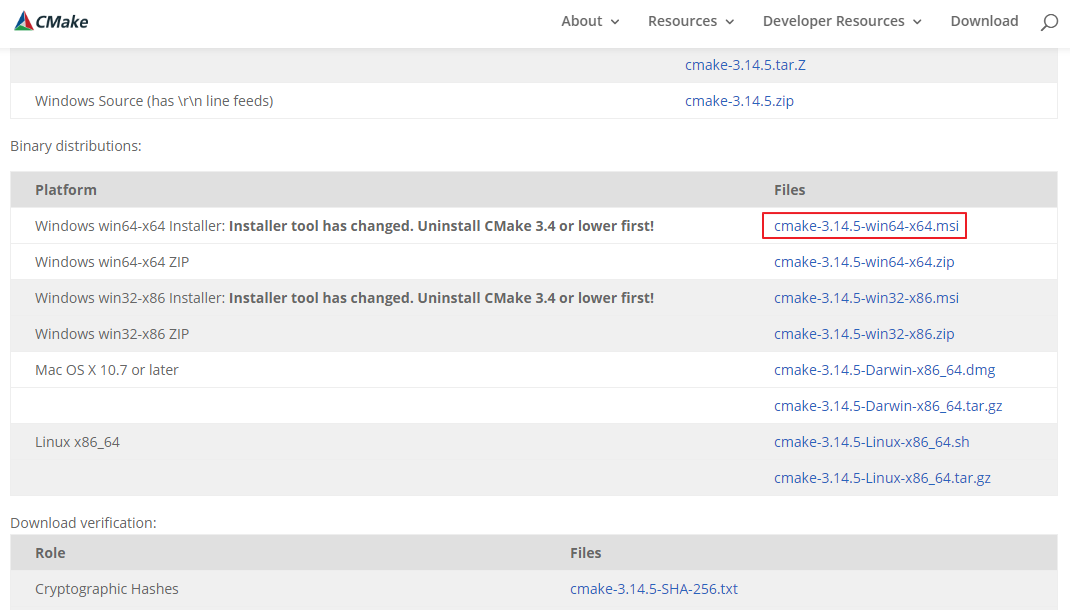Select 'Mac OS X 10.7 or later' label
The height and width of the screenshot is (610, 1070).
pos(106,370)
